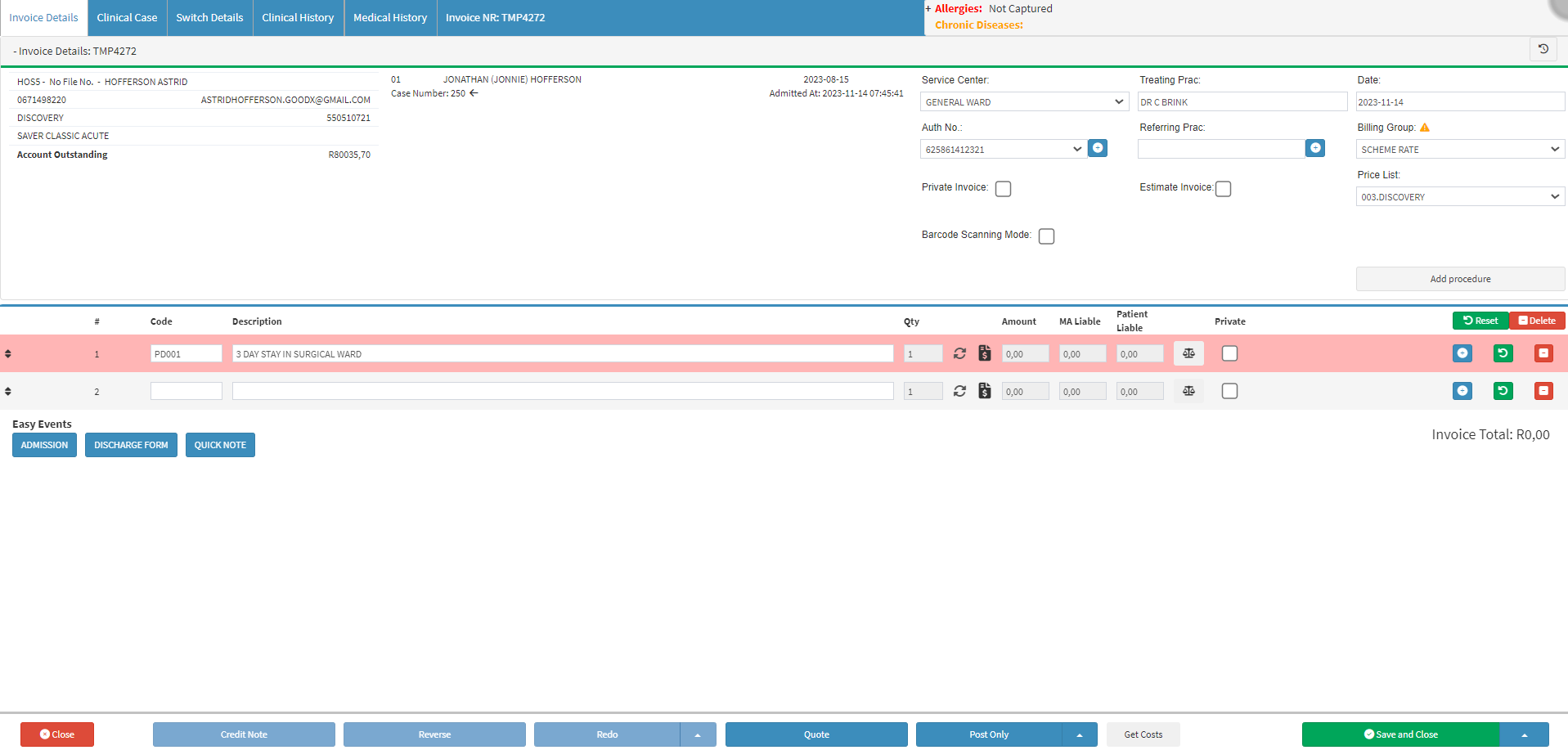
Task: Open the Medical History tab
Action: click(x=390, y=18)
